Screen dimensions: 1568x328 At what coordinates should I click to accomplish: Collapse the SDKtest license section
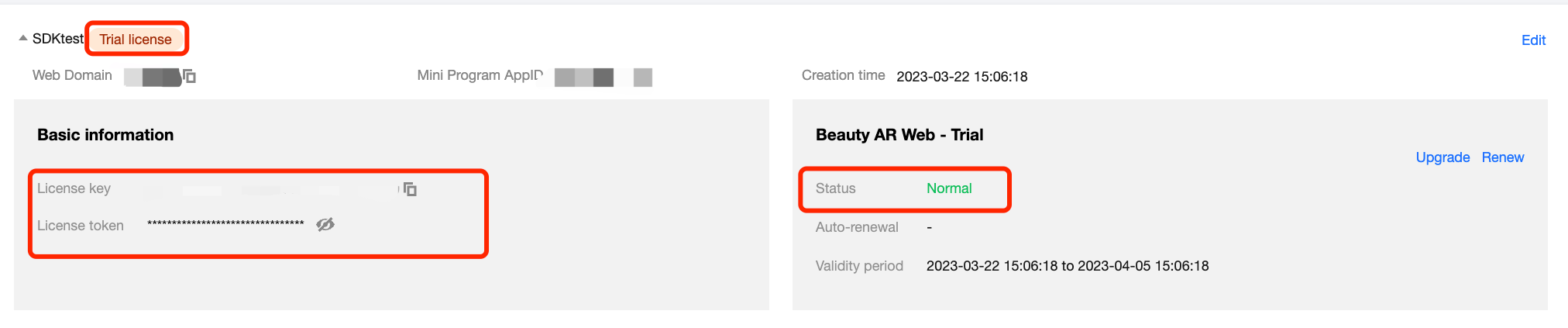pyautogui.click(x=23, y=38)
